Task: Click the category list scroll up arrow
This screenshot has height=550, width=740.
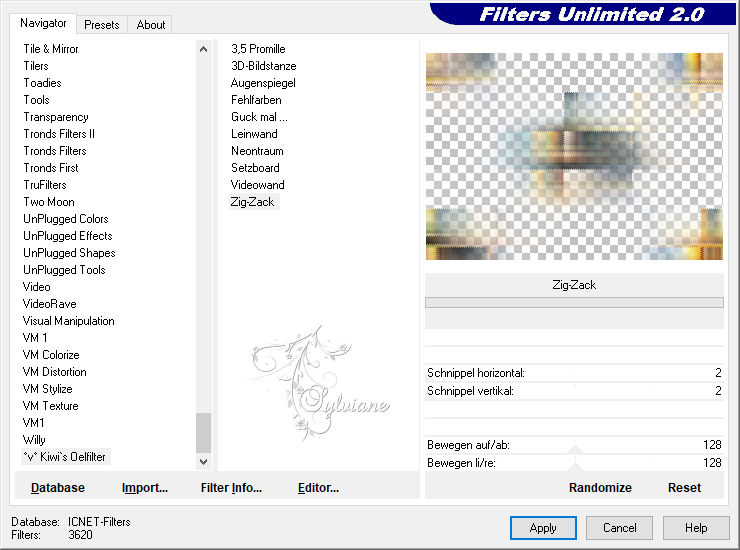Action: pos(203,49)
